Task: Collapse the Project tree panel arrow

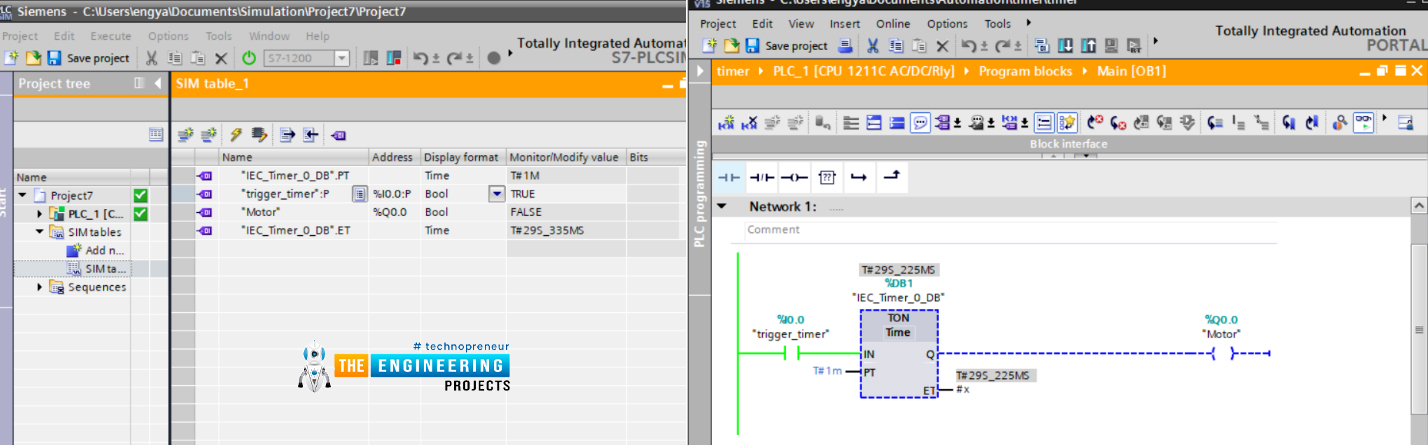Action: coord(158,83)
